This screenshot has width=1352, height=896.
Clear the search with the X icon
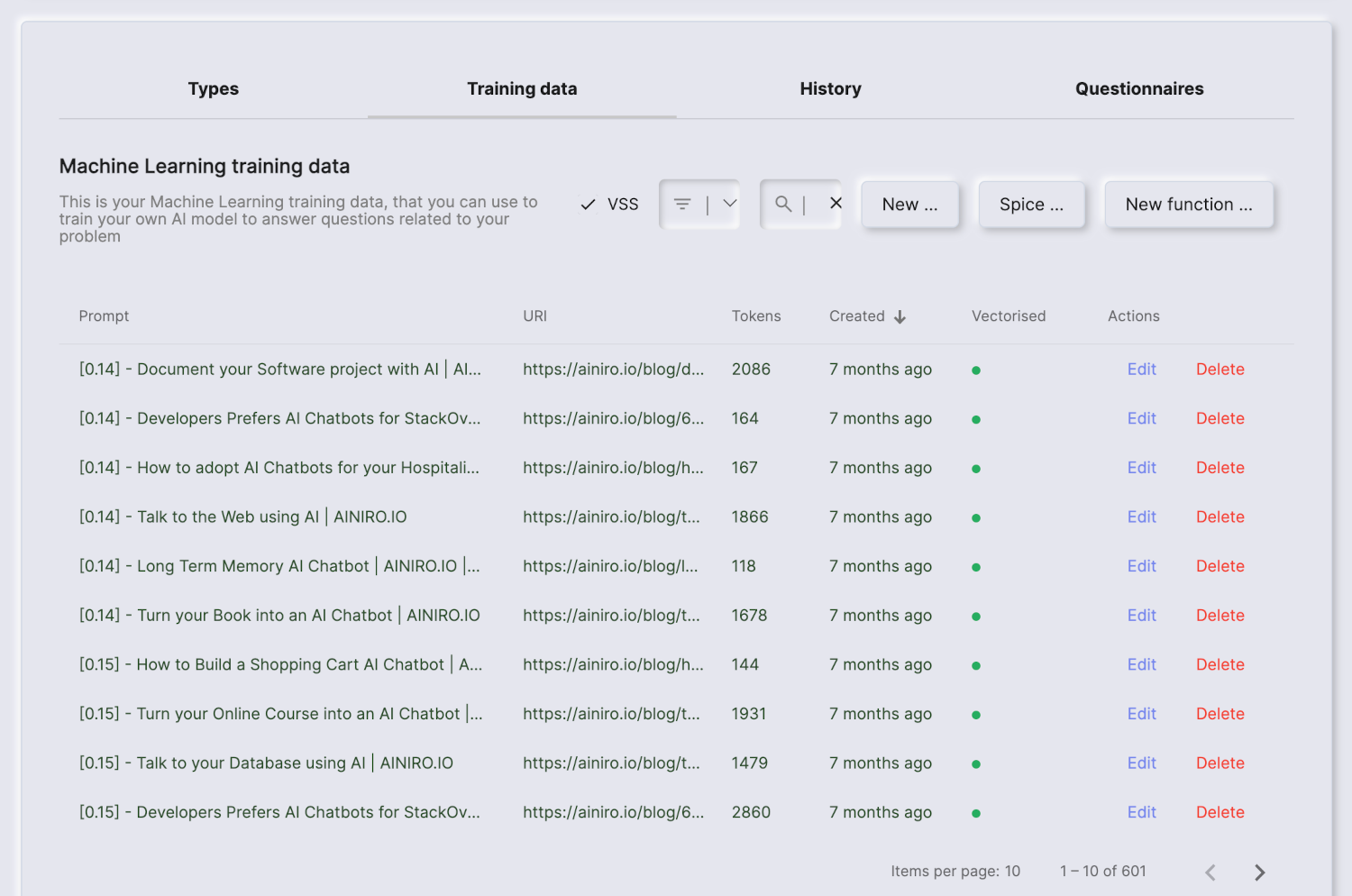(x=836, y=203)
